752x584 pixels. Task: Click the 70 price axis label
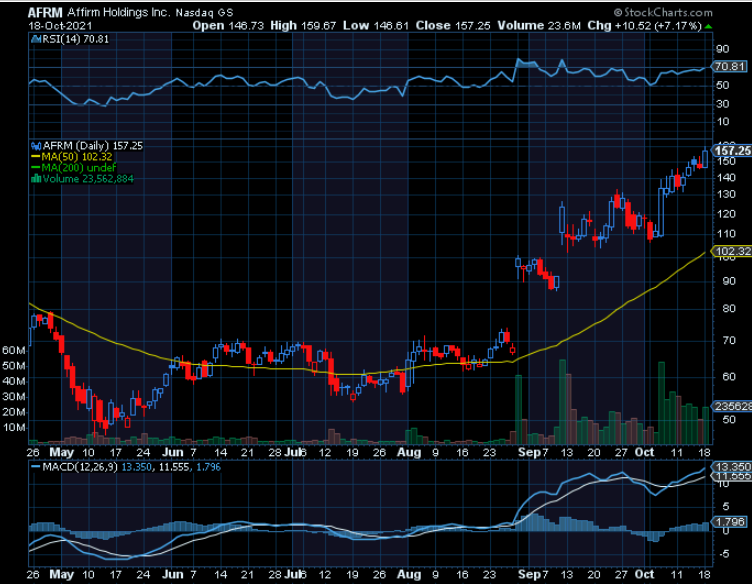click(x=728, y=341)
